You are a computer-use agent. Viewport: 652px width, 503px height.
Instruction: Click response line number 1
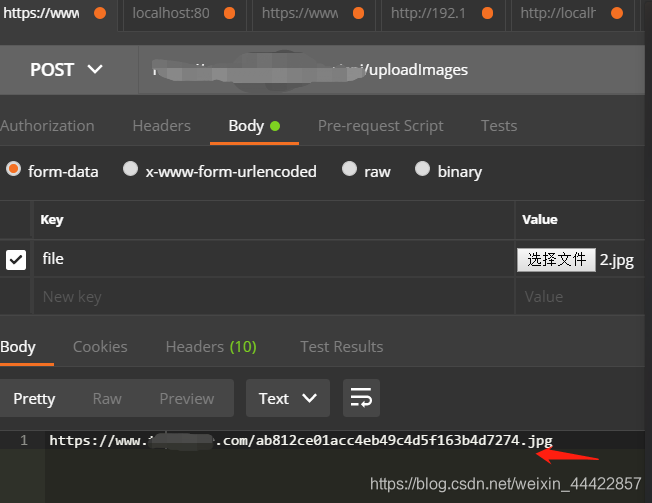(x=24, y=440)
